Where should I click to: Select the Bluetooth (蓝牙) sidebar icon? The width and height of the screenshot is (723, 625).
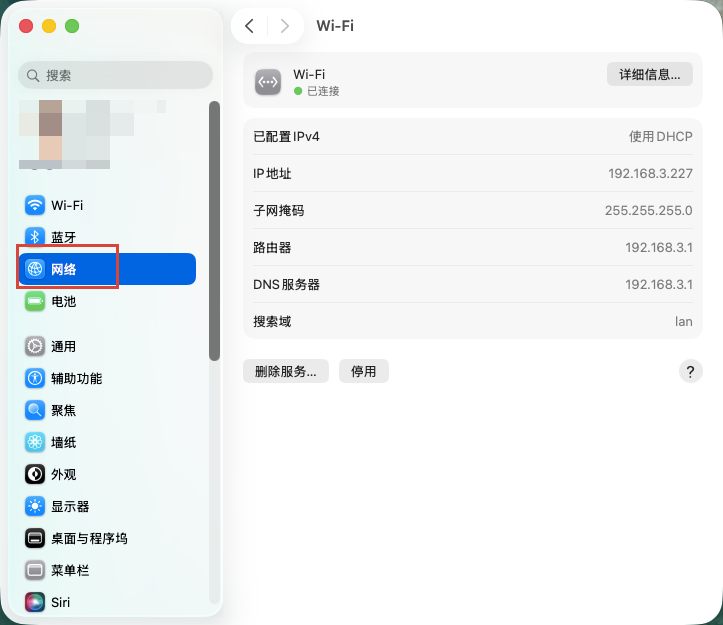tap(35, 237)
